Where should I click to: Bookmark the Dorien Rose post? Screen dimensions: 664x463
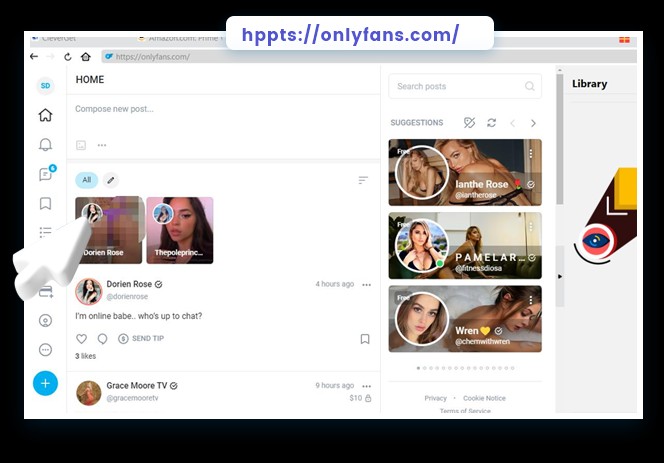pos(365,339)
